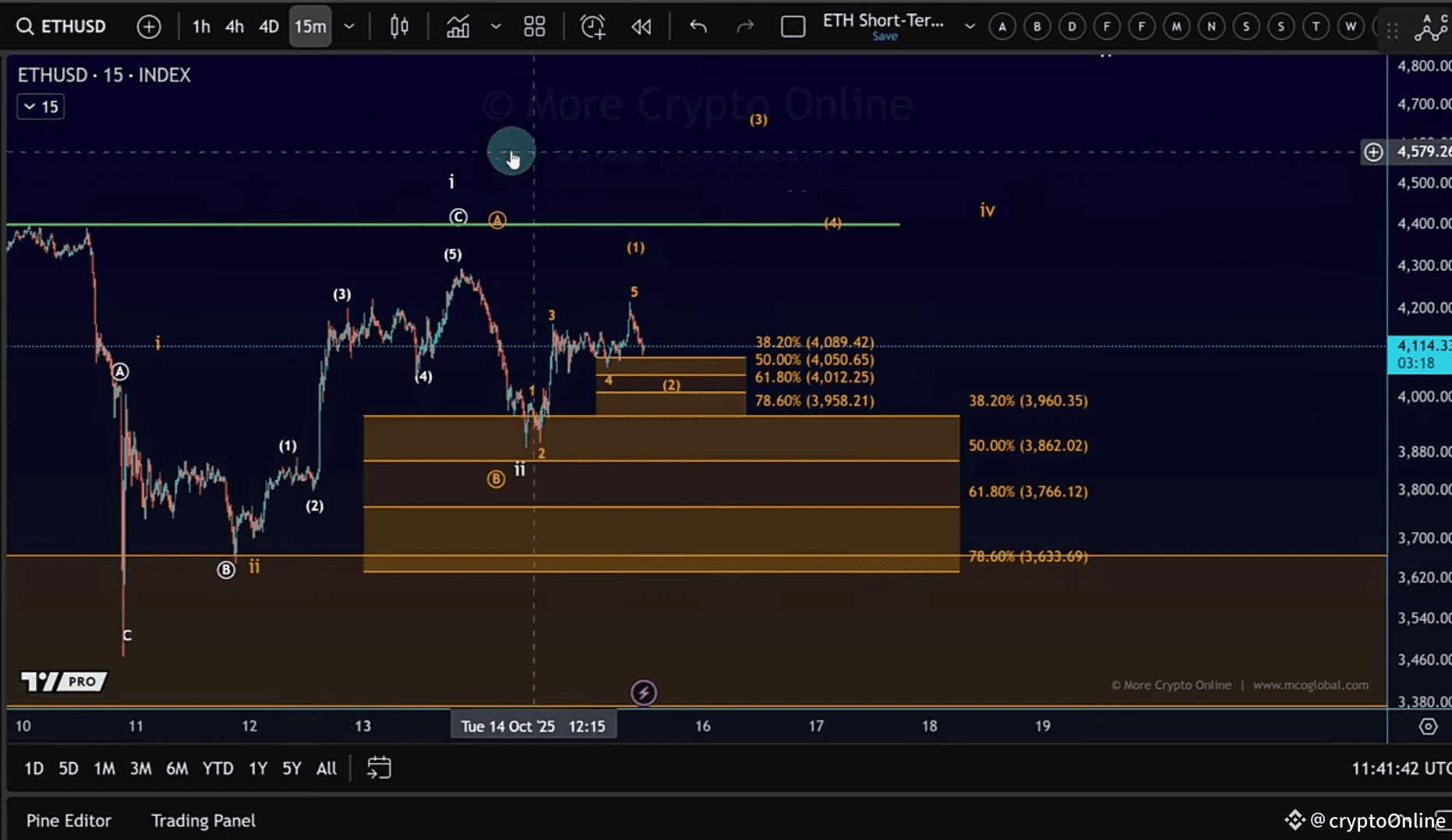Expand the timeframe interval dropdown arrow
1452x840 pixels.
click(x=349, y=26)
